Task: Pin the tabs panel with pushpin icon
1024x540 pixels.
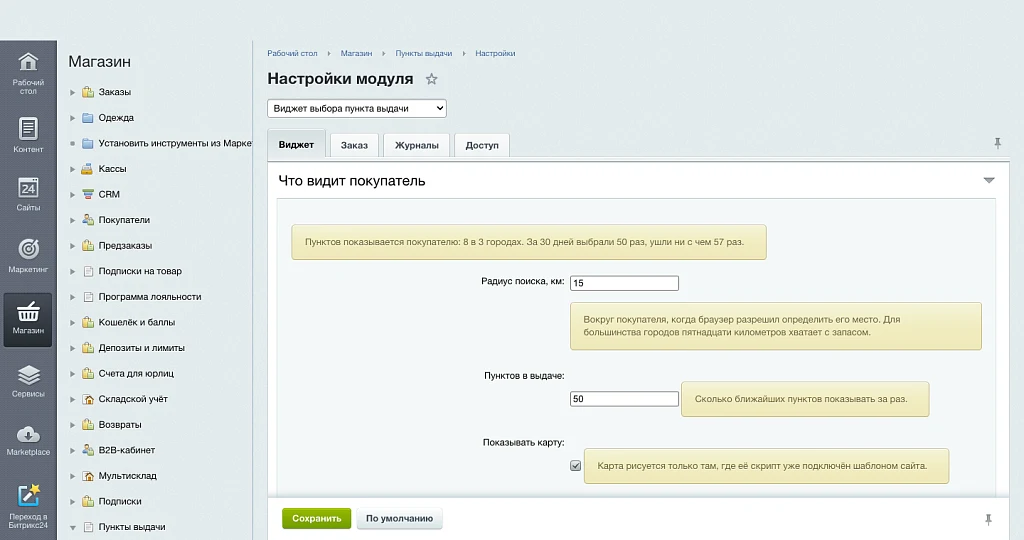Action: [997, 143]
